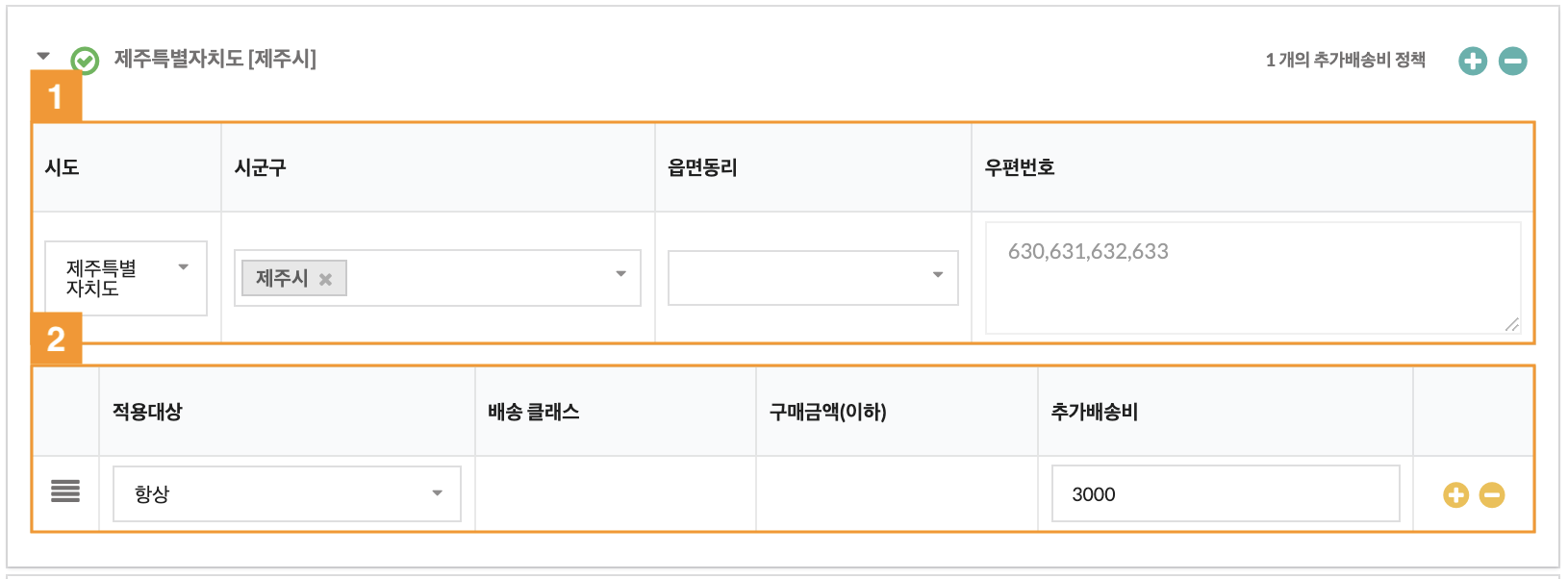Remove the 제주시 tag with its x
This screenshot has width=1568, height=579.
coord(326,279)
